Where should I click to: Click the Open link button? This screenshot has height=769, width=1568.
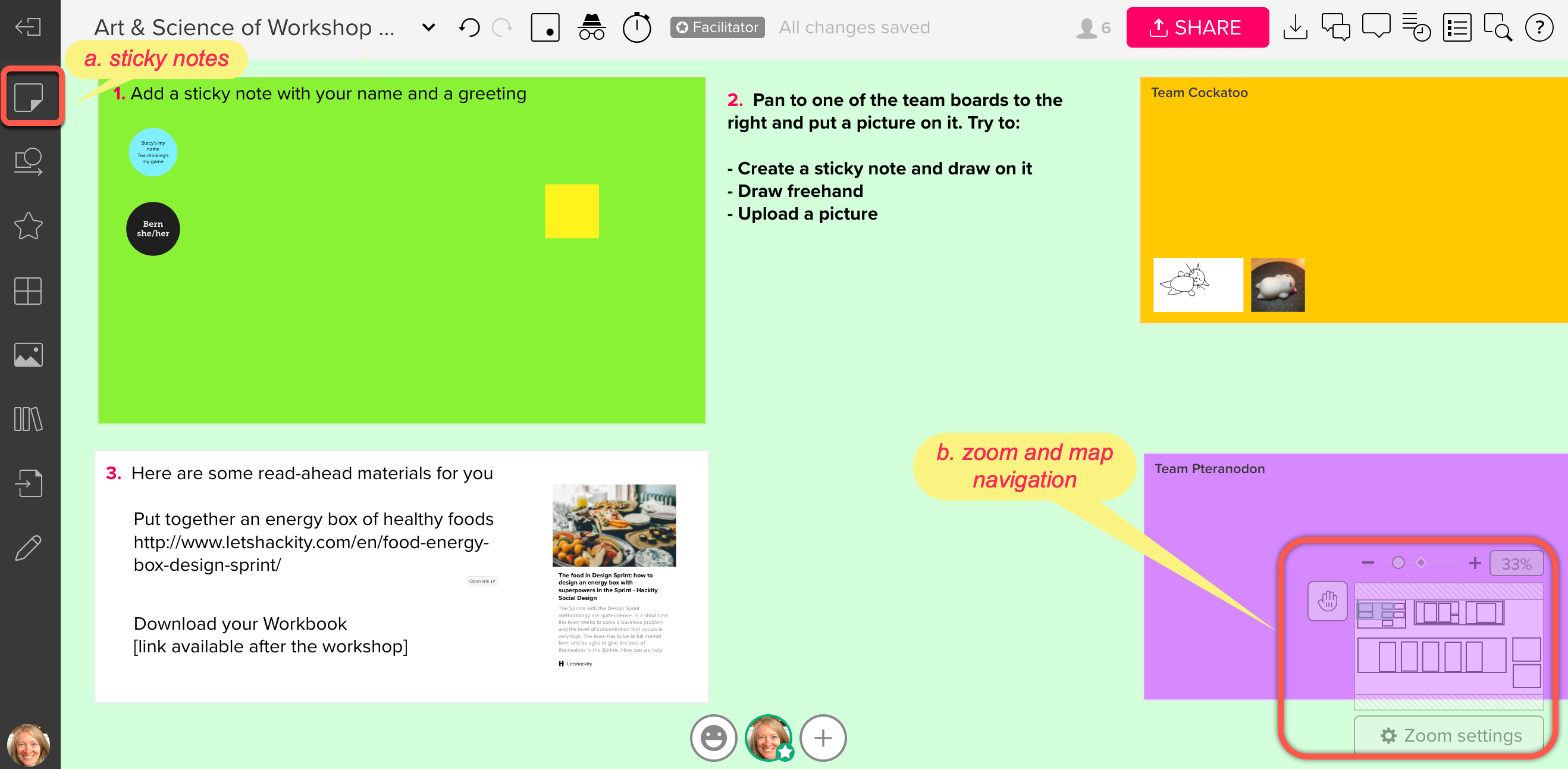point(481,581)
